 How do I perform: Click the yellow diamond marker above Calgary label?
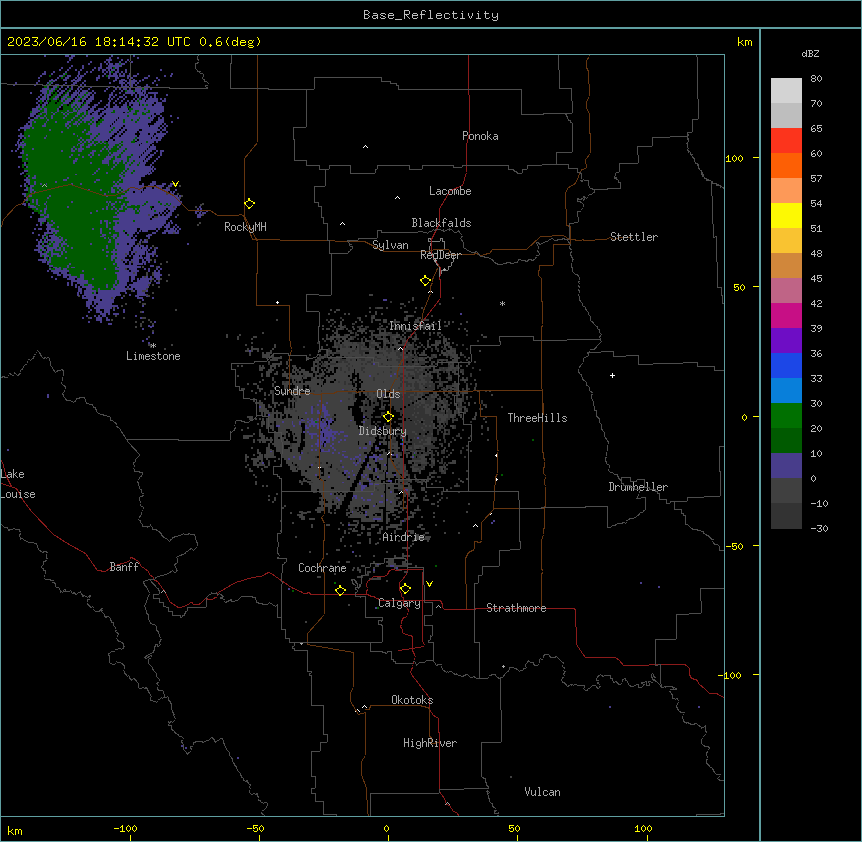(x=405, y=589)
